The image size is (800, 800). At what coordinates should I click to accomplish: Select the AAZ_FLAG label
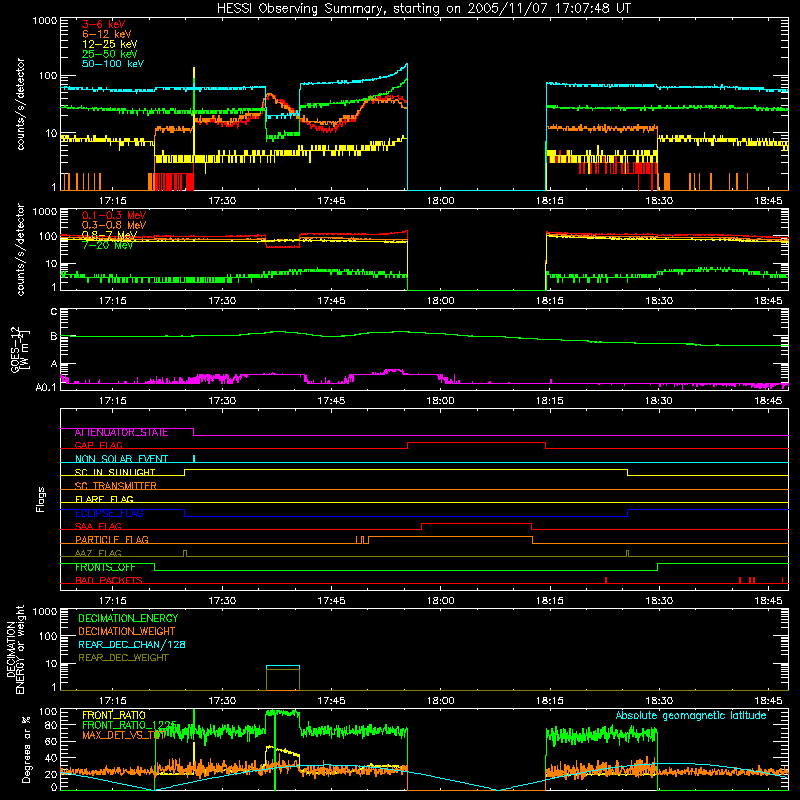[x=98, y=553]
